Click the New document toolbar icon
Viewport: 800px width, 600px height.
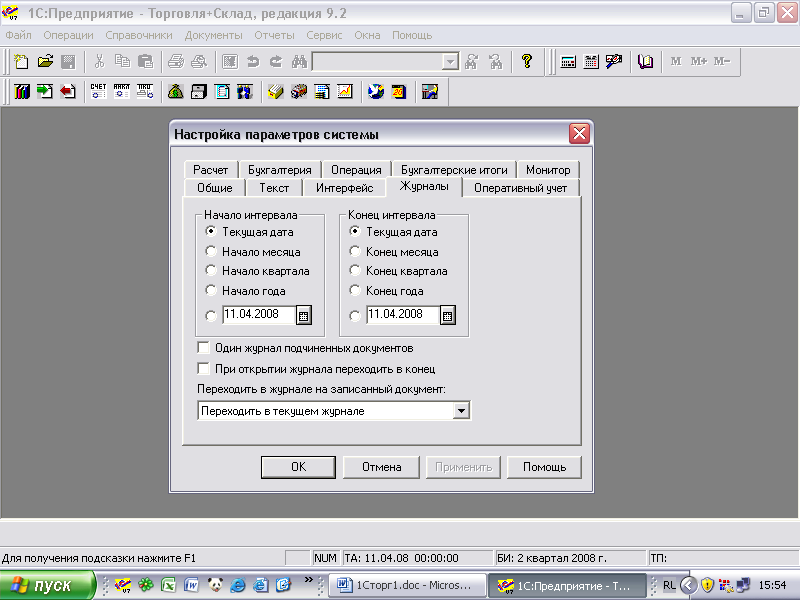pyautogui.click(x=21, y=62)
